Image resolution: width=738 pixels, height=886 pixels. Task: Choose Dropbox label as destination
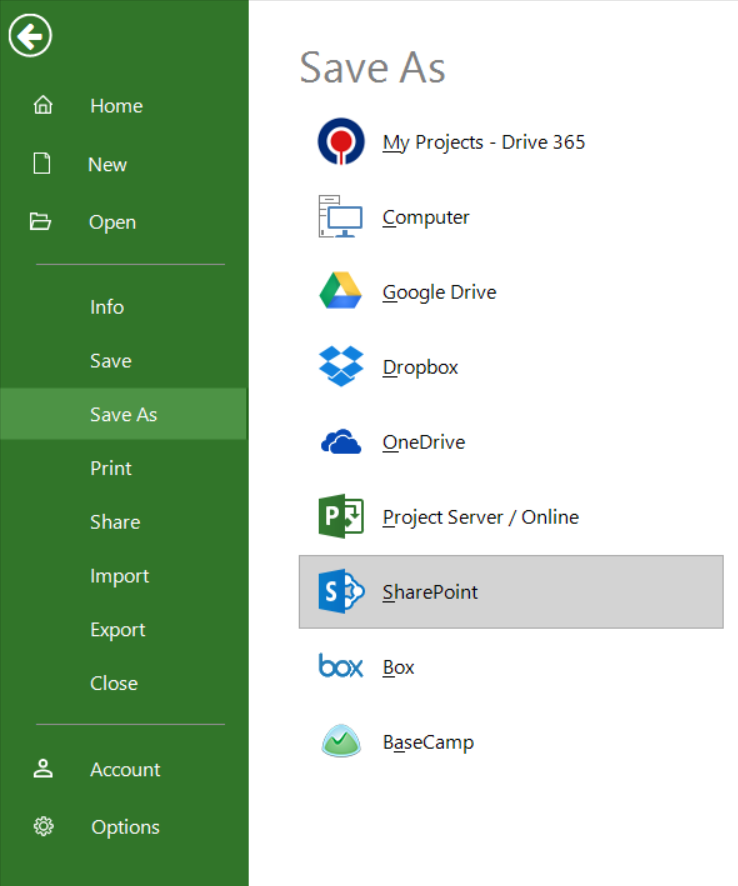pos(420,368)
